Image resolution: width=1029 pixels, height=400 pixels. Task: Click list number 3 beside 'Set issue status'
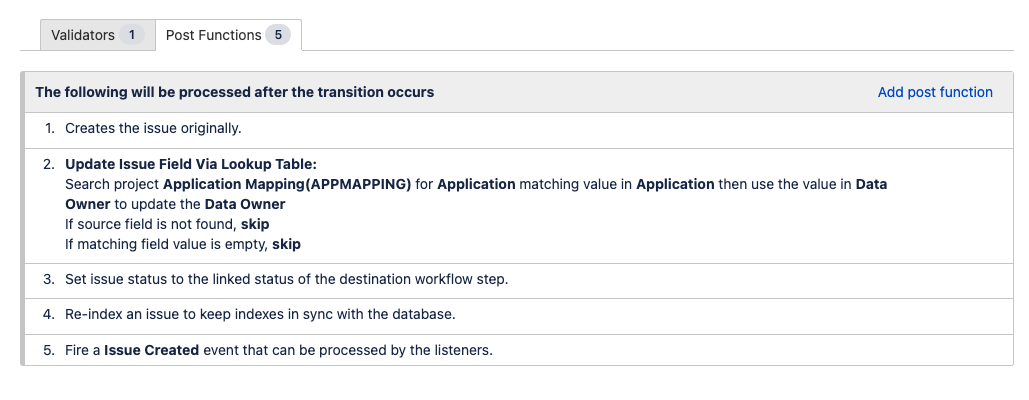click(49, 279)
